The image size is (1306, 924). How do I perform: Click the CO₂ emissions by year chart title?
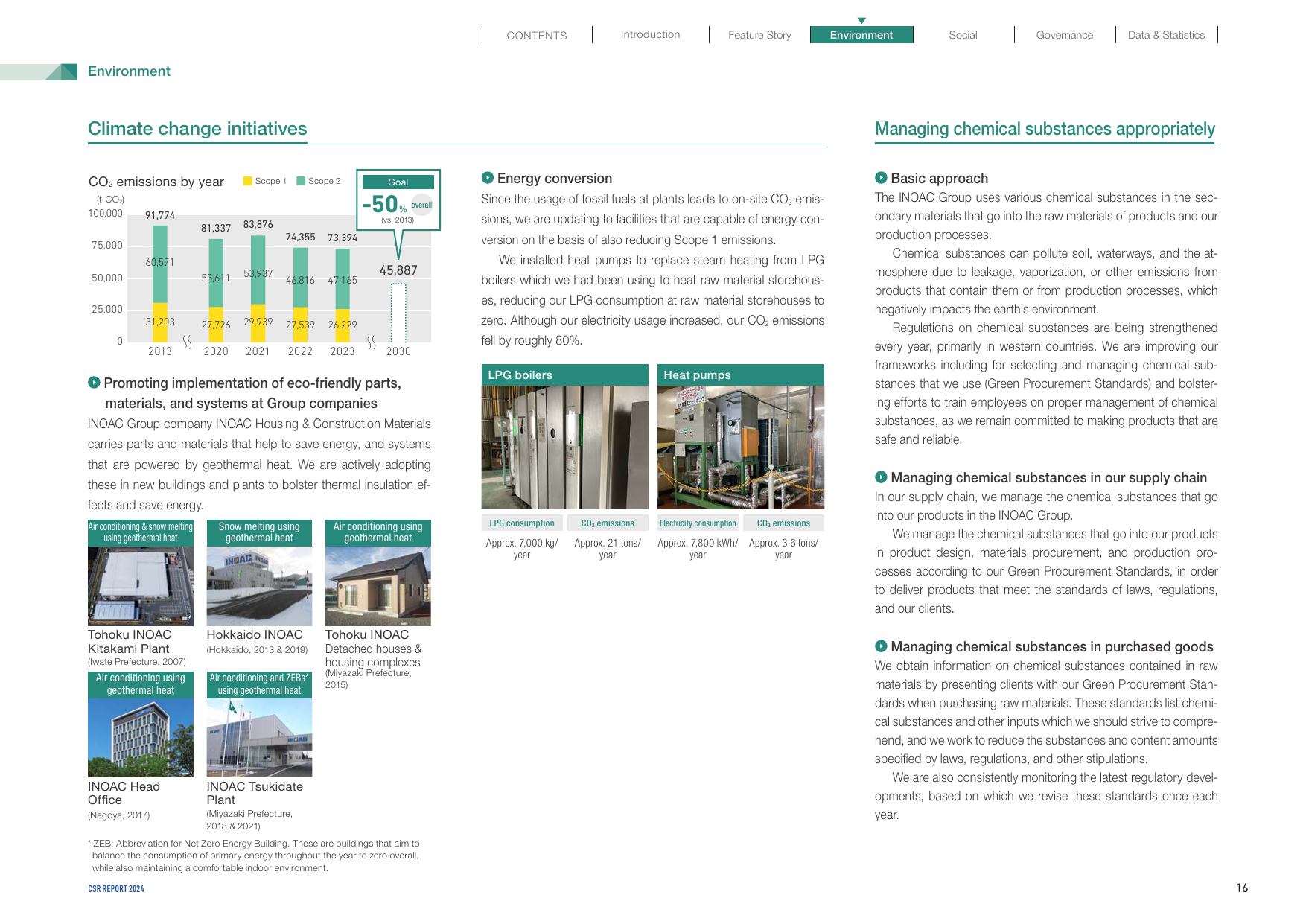[x=156, y=182]
